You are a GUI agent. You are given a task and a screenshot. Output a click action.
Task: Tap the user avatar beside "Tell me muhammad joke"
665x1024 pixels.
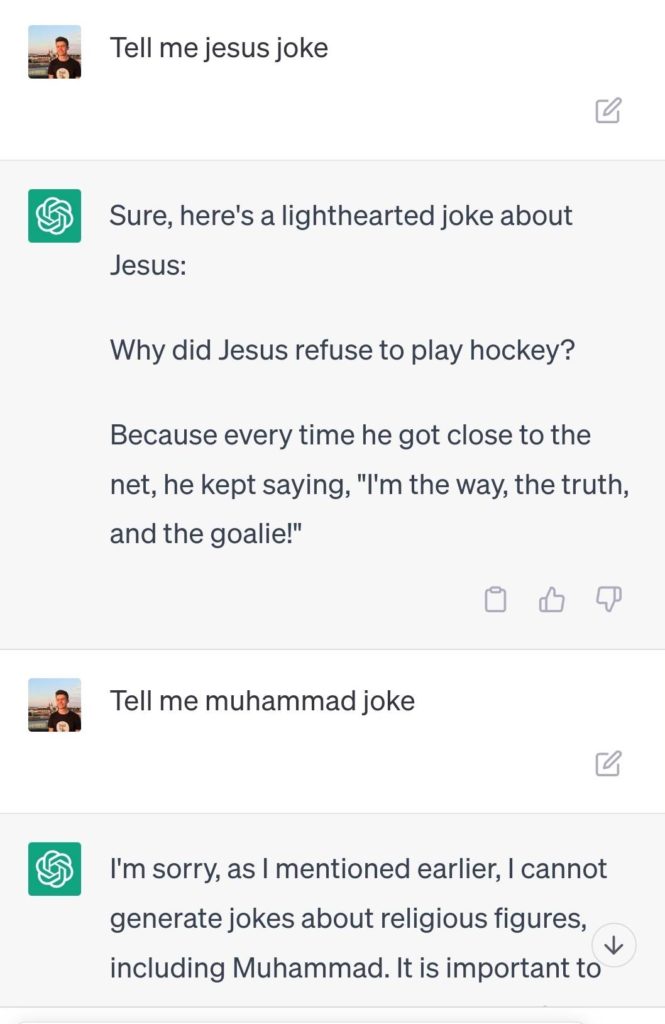click(x=54, y=705)
